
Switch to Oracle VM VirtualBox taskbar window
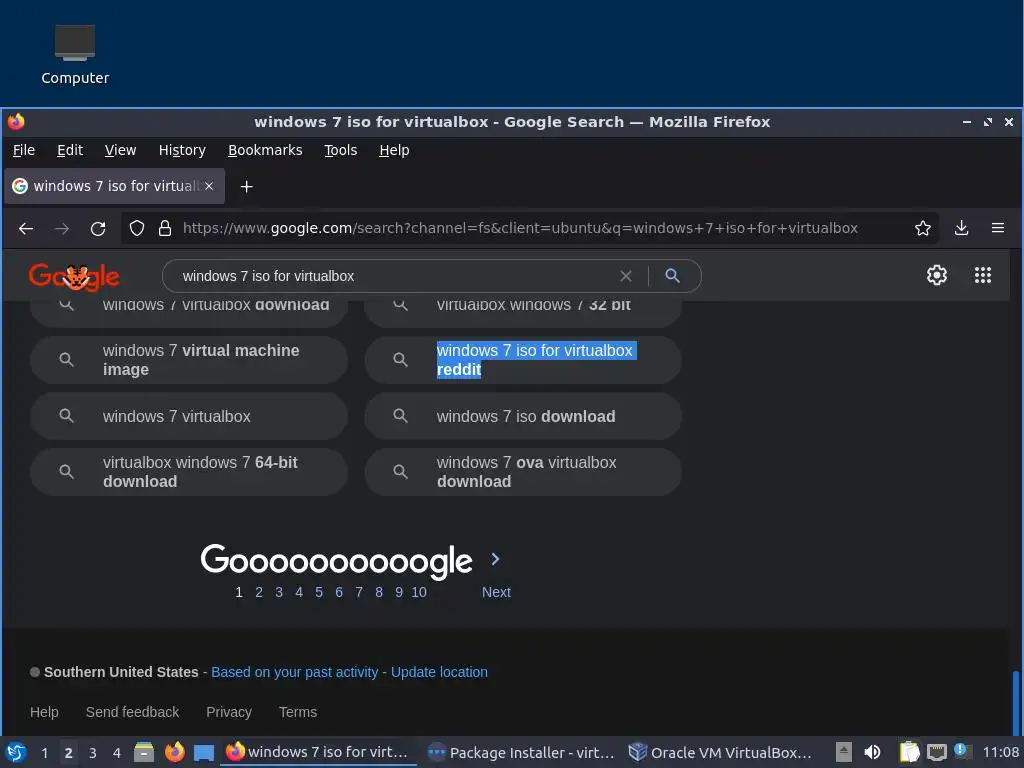pos(720,752)
